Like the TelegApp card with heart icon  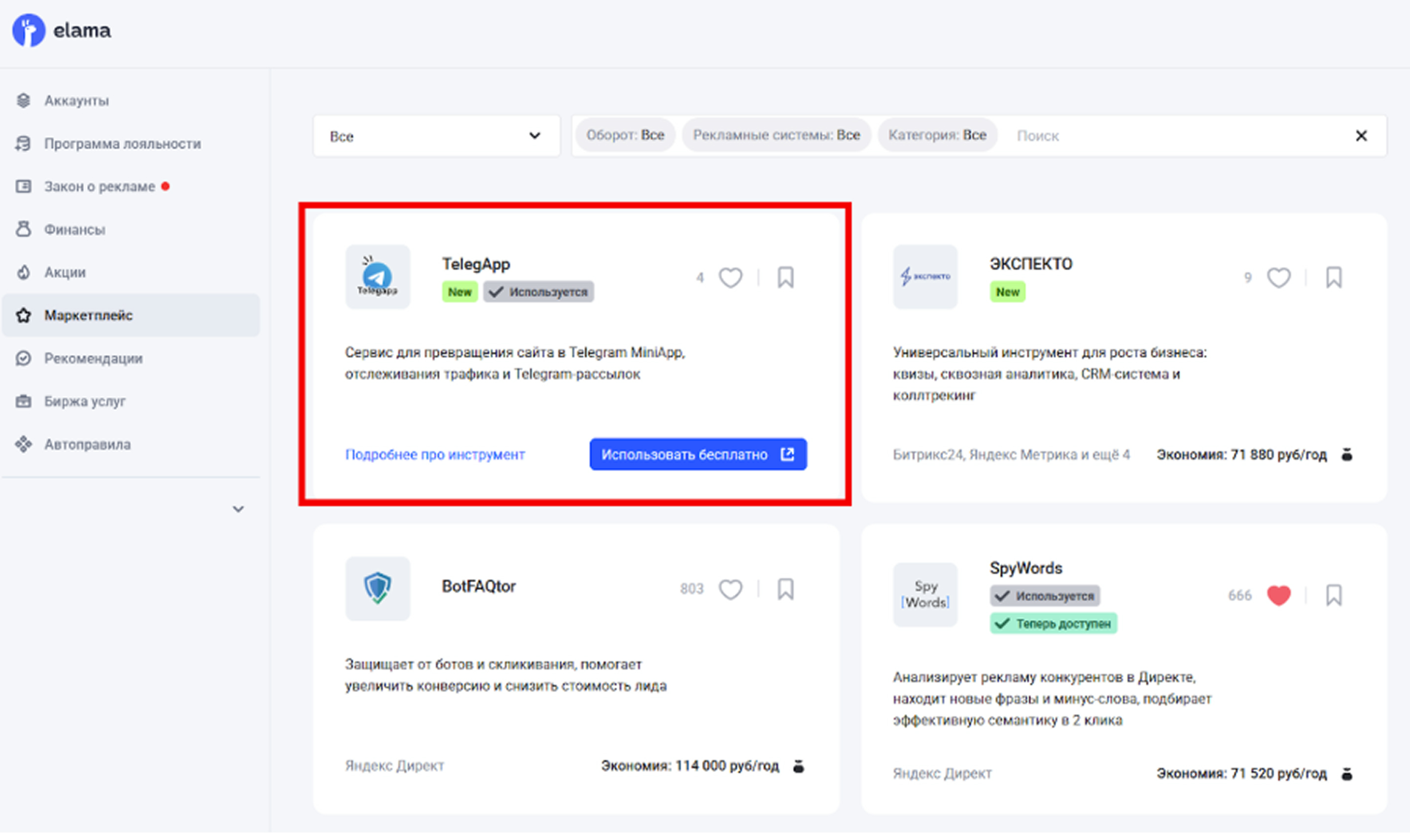pyautogui.click(x=731, y=278)
